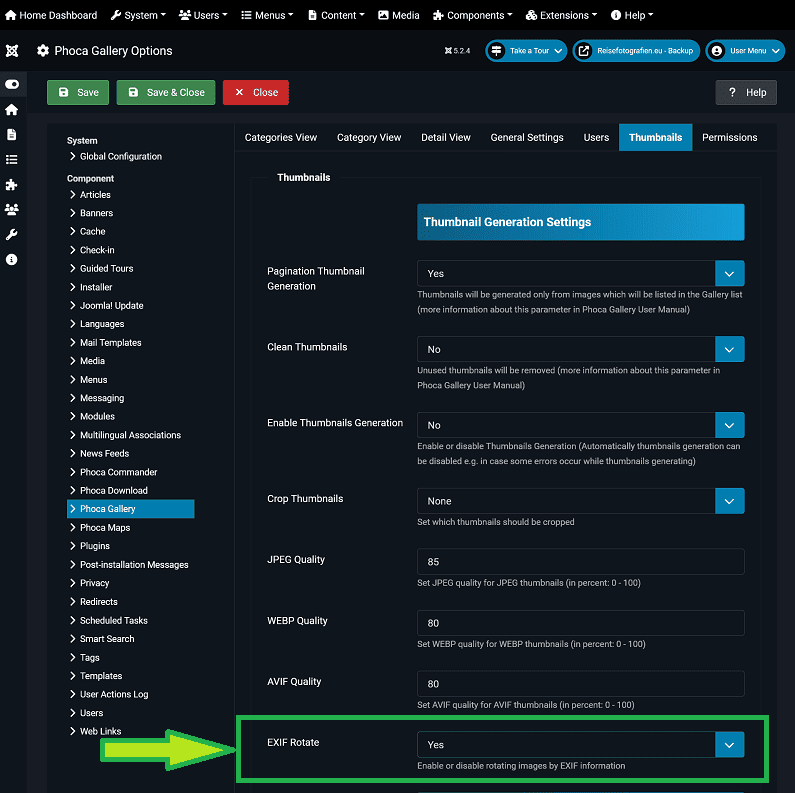Open the EXIF Rotate dropdown
795x793 pixels.
[x=580, y=745]
